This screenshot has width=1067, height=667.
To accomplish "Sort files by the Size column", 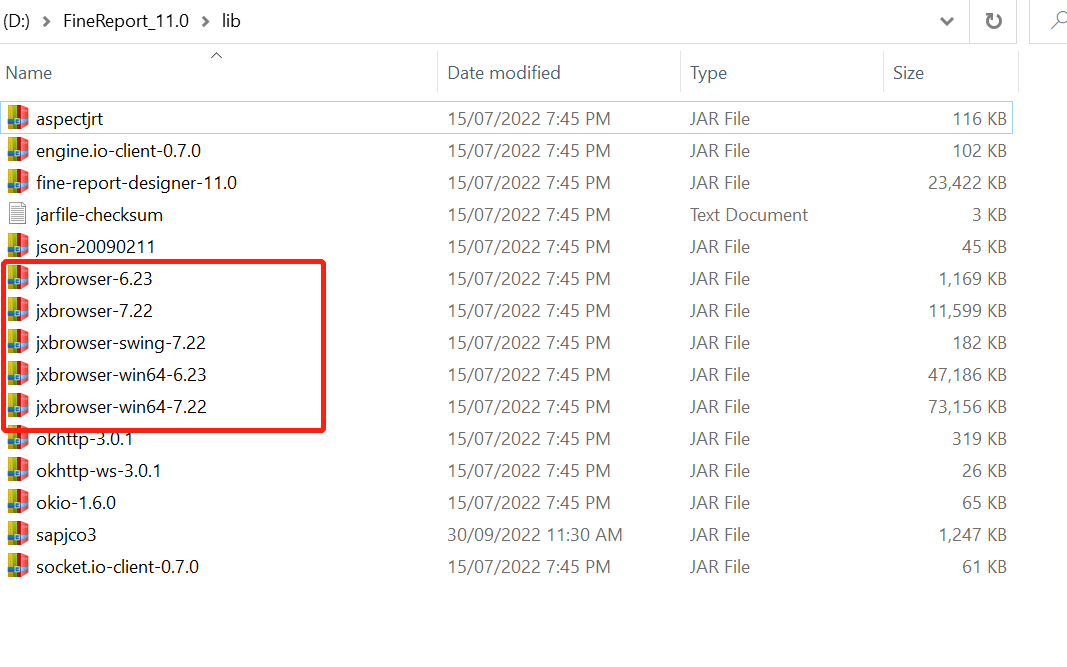I will [908, 73].
